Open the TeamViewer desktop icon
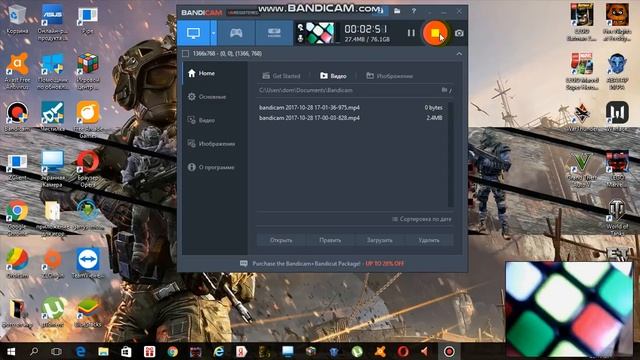The height and width of the screenshot is (360, 640). click(x=87, y=263)
